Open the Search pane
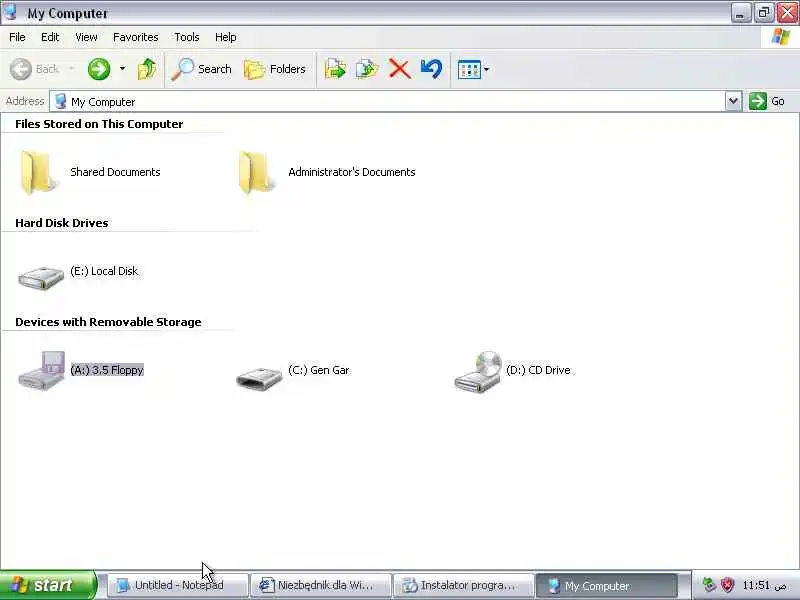 (202, 69)
